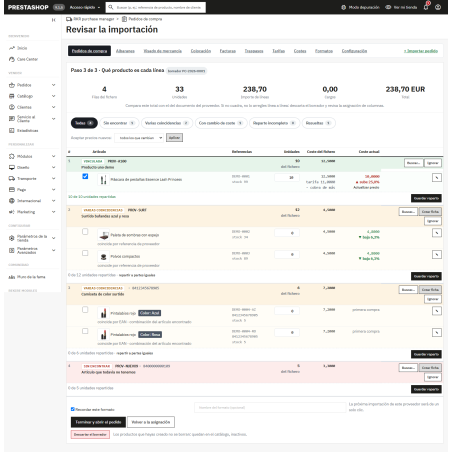The image size is (452, 452).
Task: Click the Parámetros de la tienda gear icon
Action: tap(12, 238)
